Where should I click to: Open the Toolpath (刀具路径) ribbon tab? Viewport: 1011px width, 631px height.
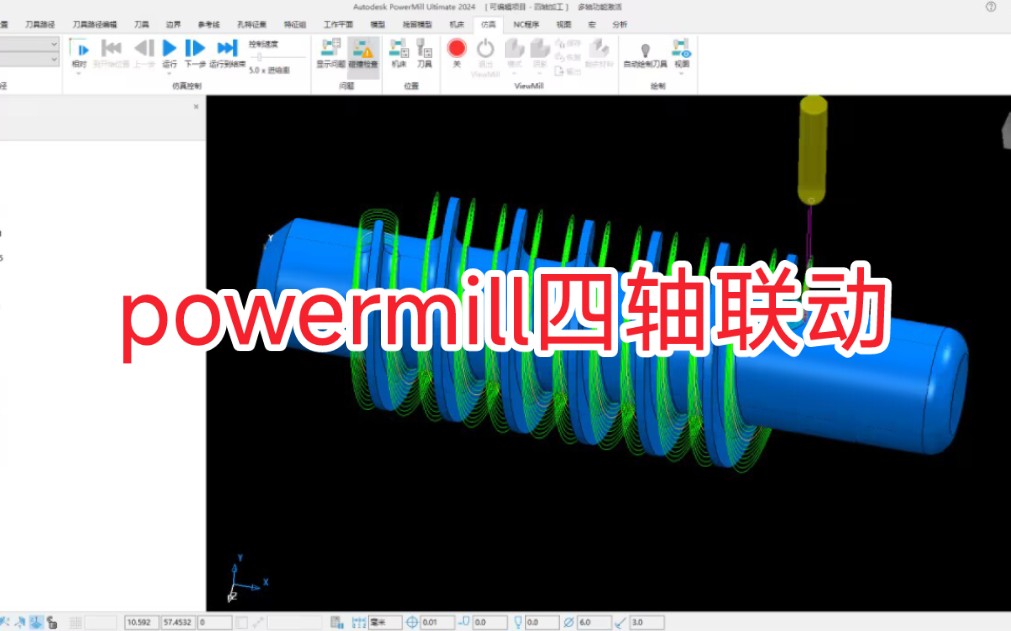point(39,24)
